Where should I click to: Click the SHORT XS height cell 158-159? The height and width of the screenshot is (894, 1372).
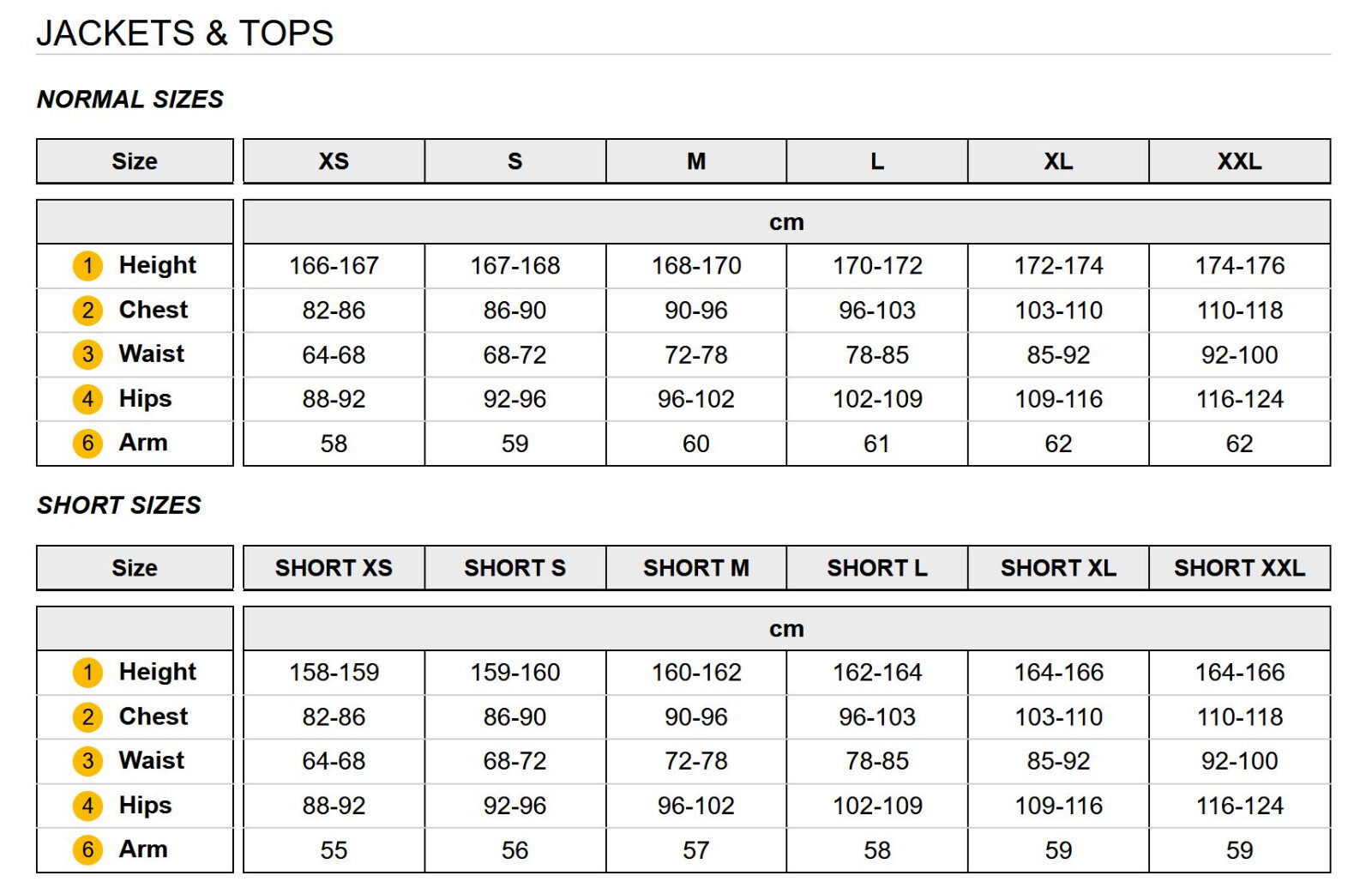[334, 673]
